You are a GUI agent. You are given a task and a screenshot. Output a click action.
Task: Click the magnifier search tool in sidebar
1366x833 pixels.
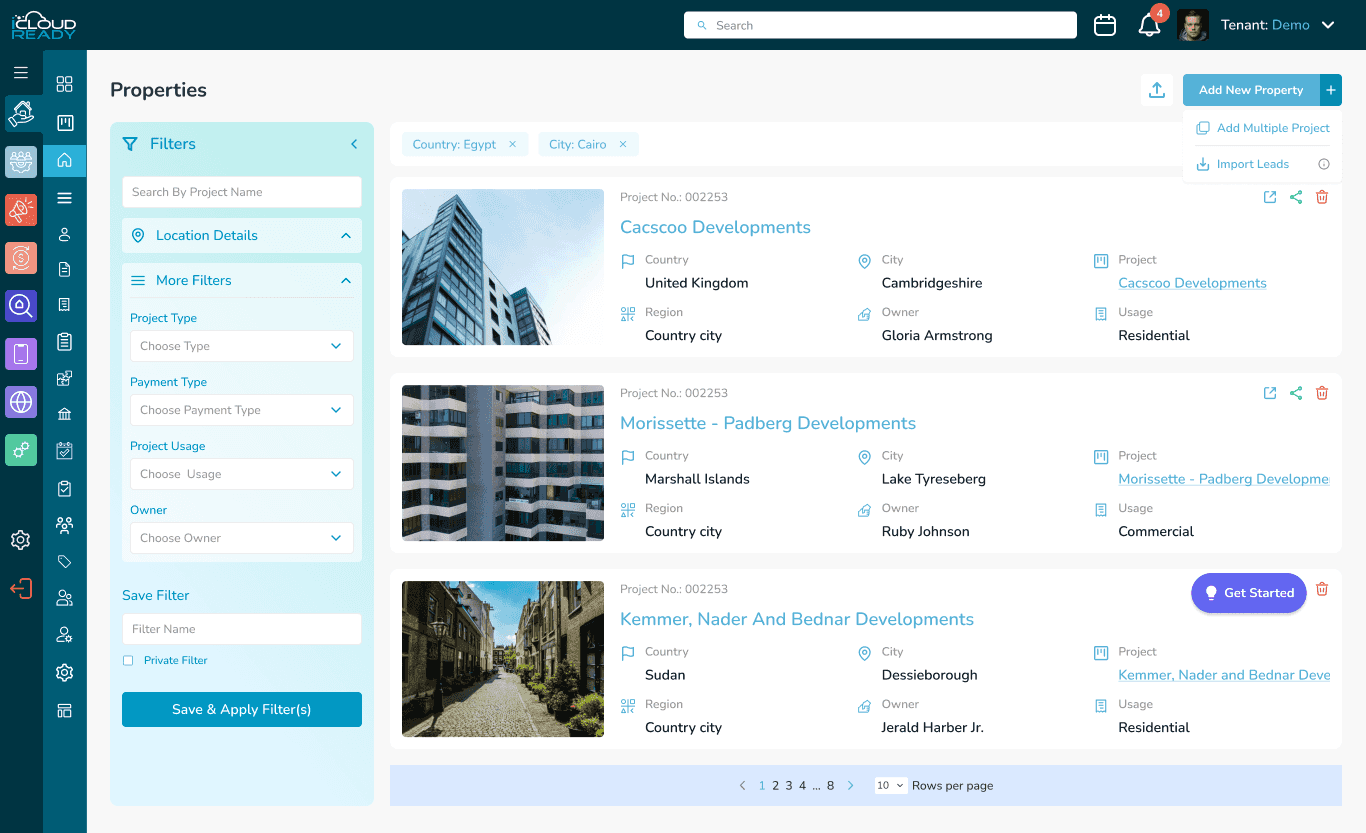pyautogui.click(x=20, y=306)
